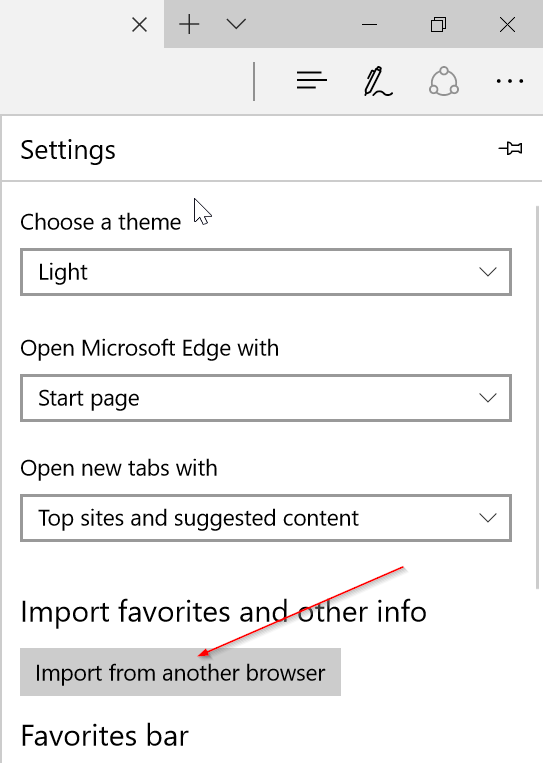Screen dimensions: 543x763
Task: Open the Hub (favorites, reading list) icon
Action: [311, 80]
